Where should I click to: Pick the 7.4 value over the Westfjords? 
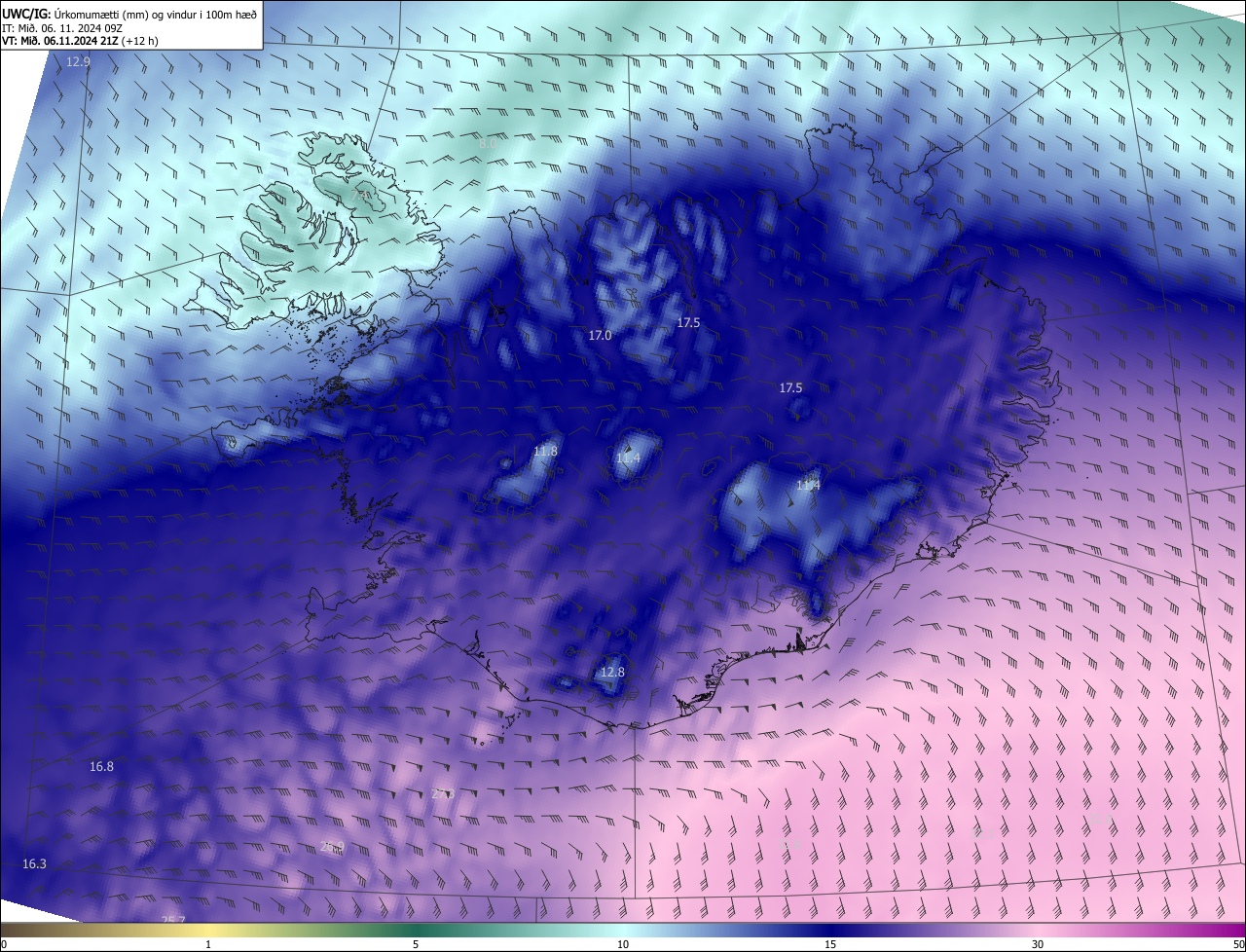pos(361,198)
